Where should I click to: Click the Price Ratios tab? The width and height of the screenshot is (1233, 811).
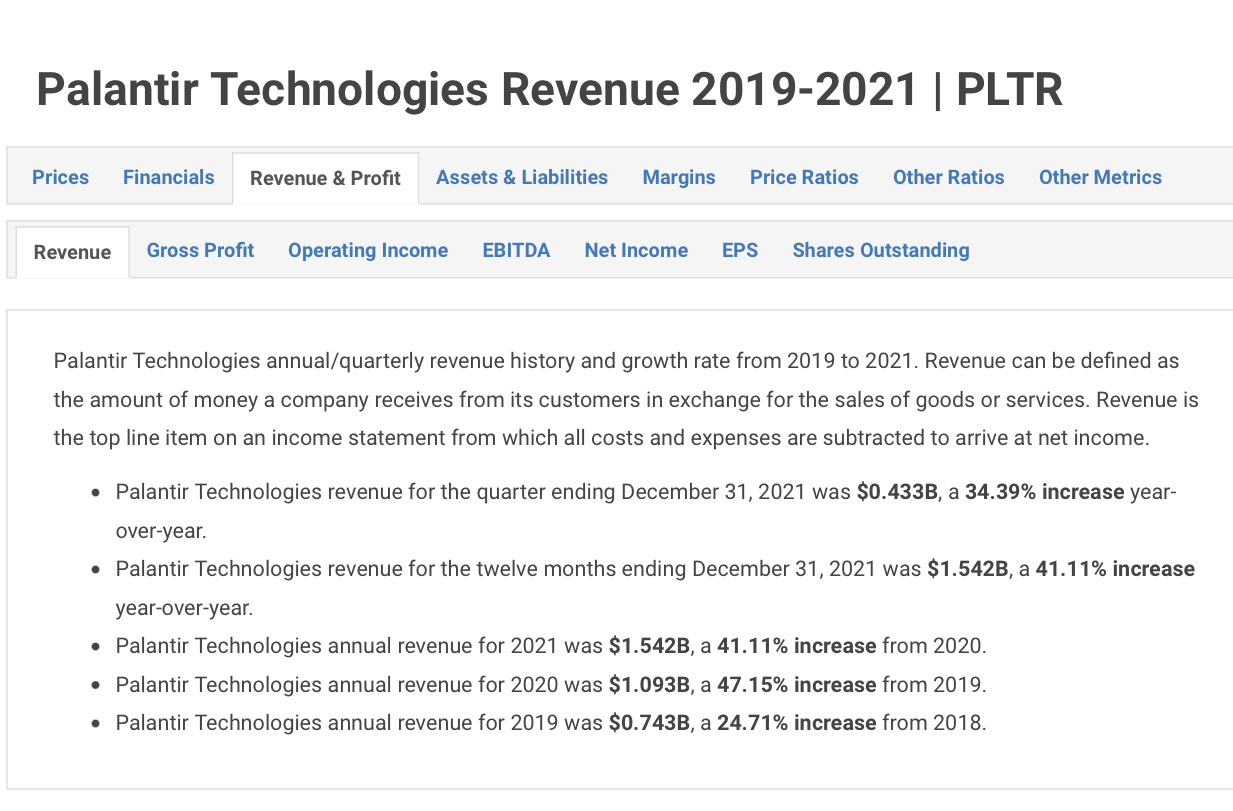tap(804, 177)
